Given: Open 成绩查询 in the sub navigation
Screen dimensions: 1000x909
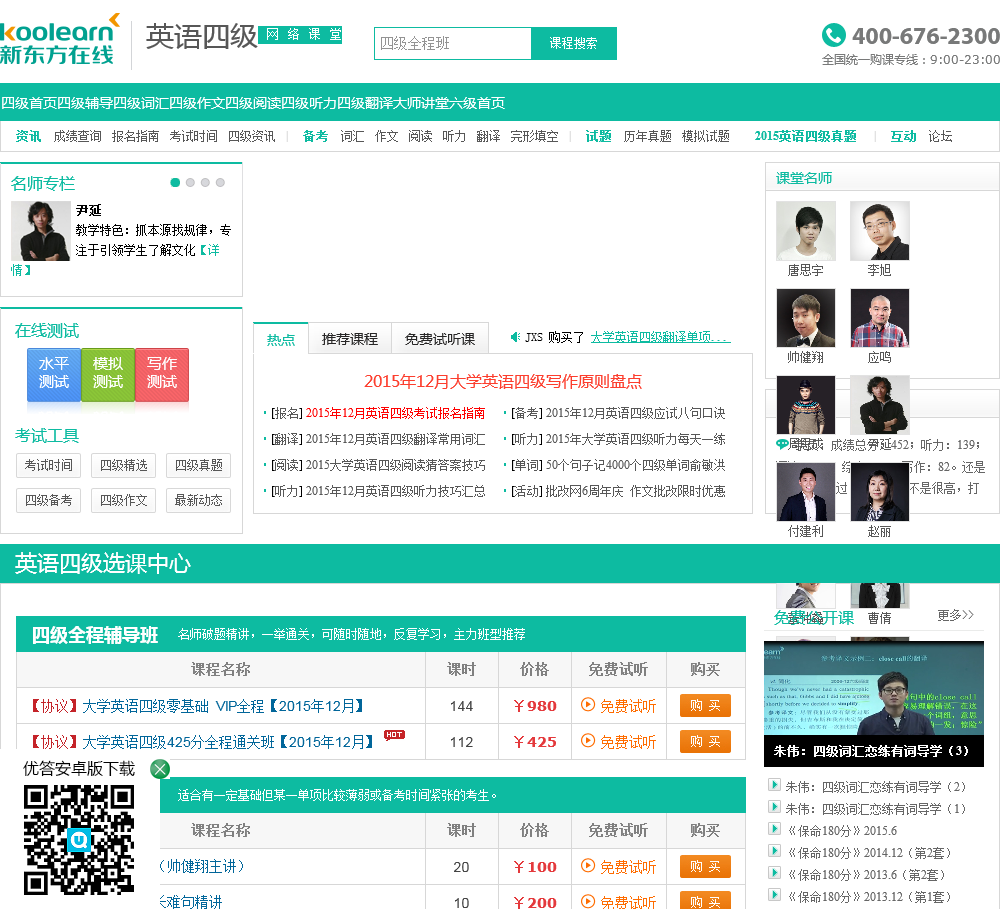Looking at the screenshot, I should (77, 136).
